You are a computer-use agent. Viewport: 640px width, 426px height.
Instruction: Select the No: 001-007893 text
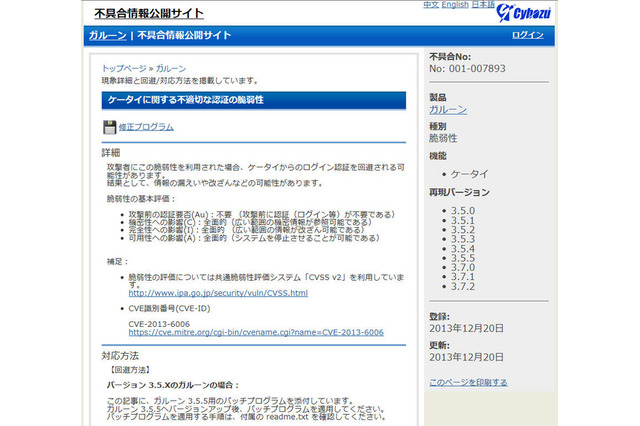(x=467, y=69)
